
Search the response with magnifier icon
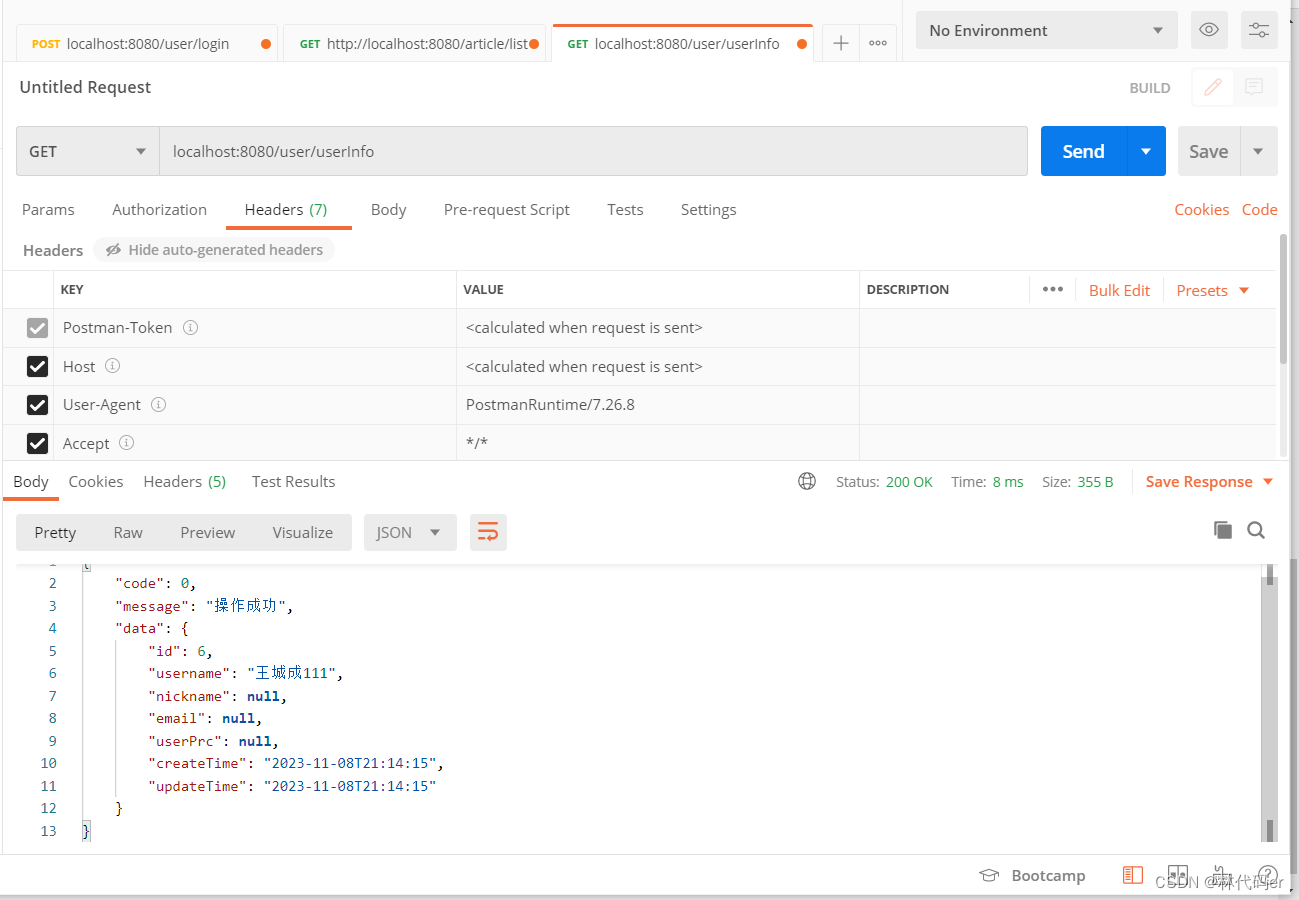click(x=1257, y=530)
